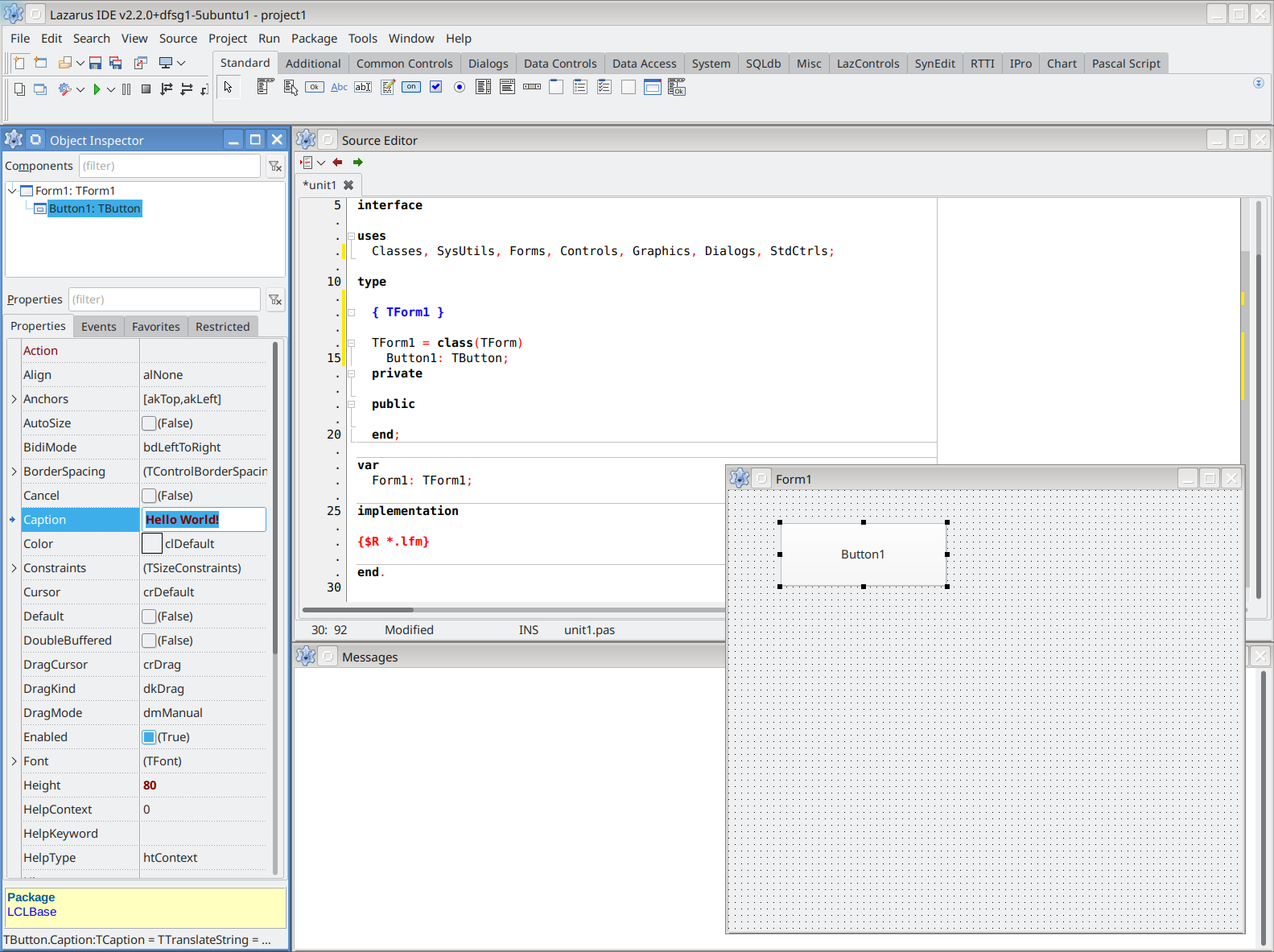The image size is (1274, 952).
Task: Click the Pause debug icon
Action: click(x=126, y=89)
